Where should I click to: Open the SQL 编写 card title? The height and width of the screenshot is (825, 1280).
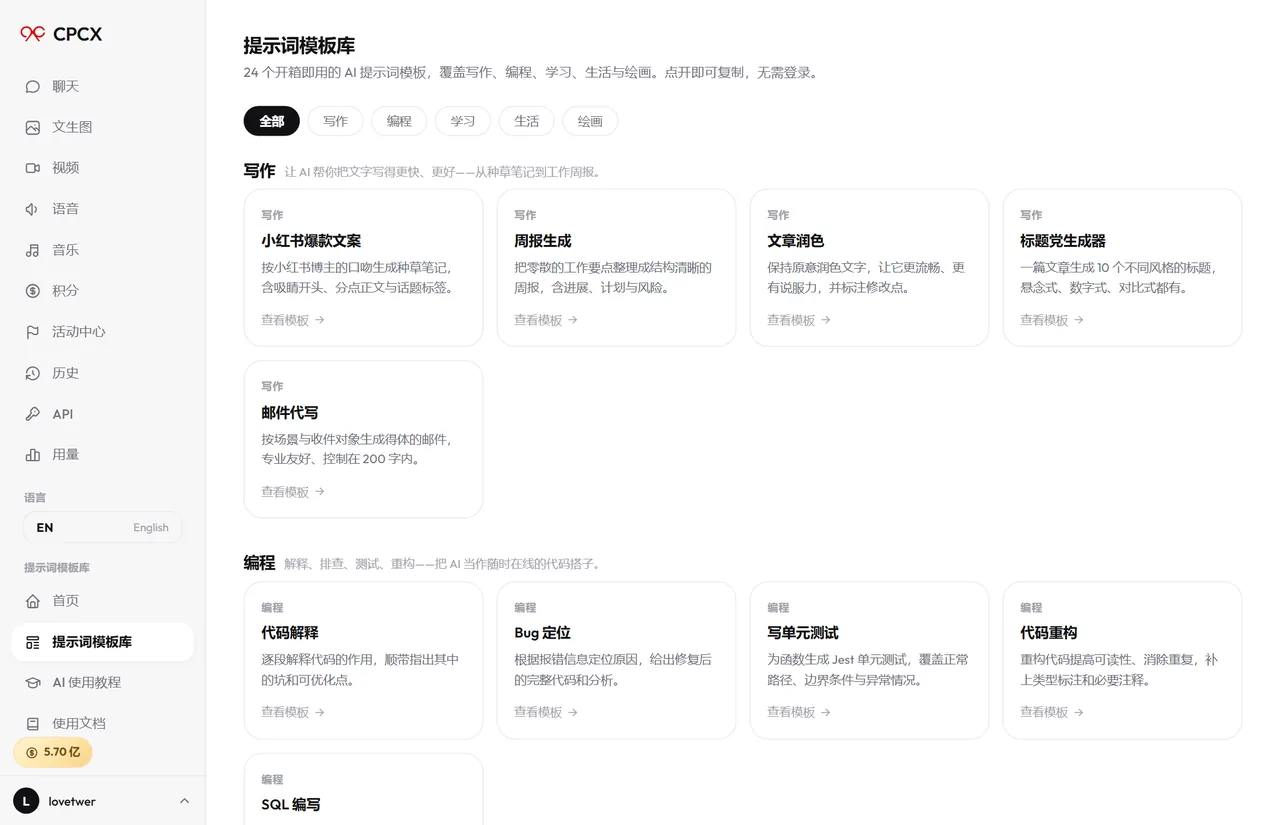[291, 805]
